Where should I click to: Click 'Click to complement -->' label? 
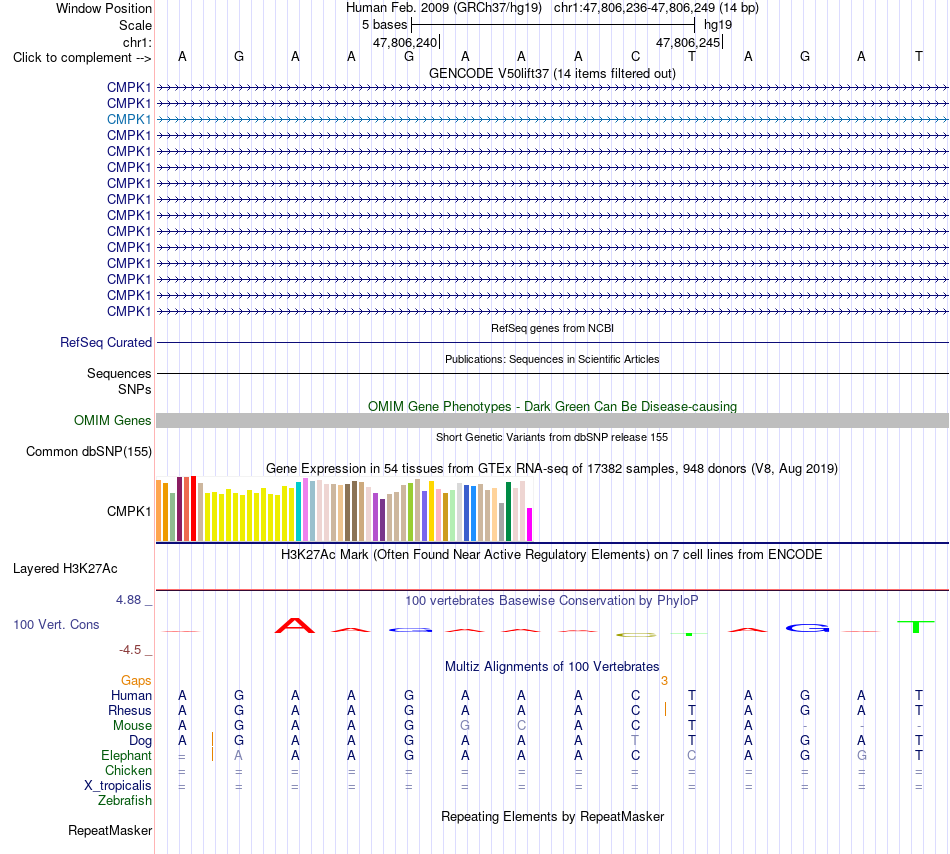pyautogui.click(x=82, y=58)
